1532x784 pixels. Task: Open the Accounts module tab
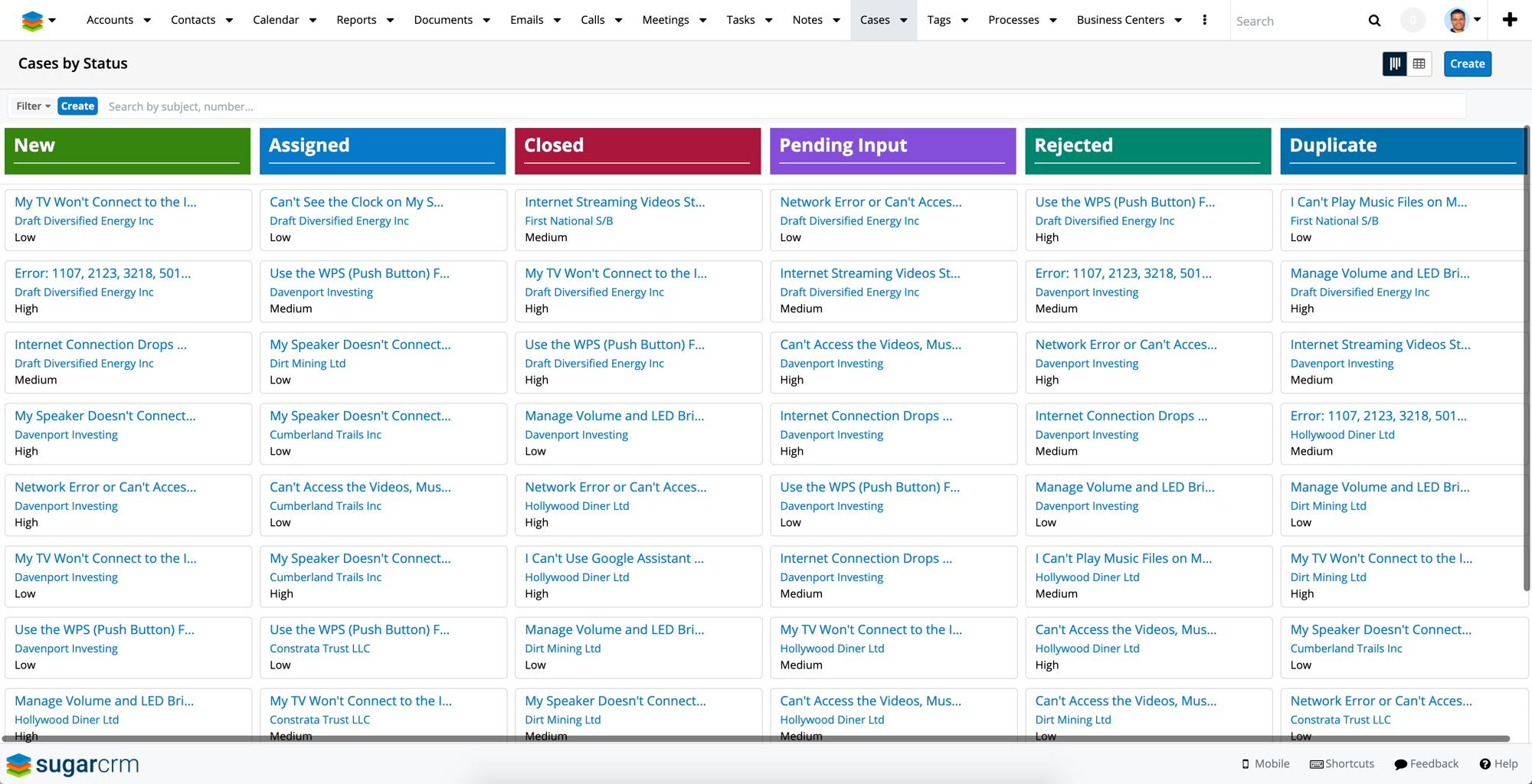pyautogui.click(x=110, y=20)
